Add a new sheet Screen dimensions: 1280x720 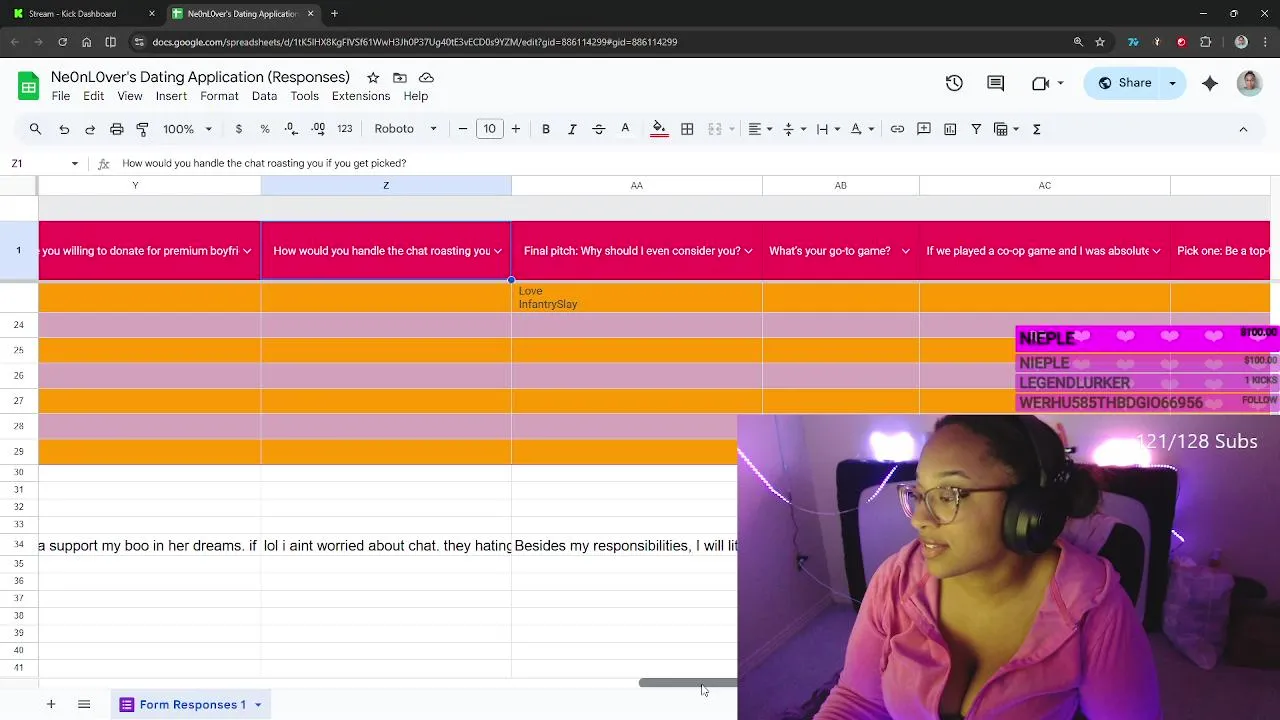[51, 705]
